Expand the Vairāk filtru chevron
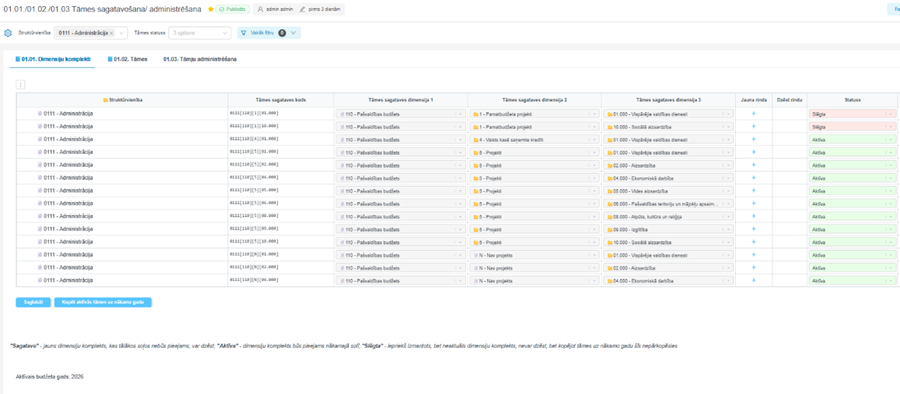The image size is (900, 394). tap(294, 33)
